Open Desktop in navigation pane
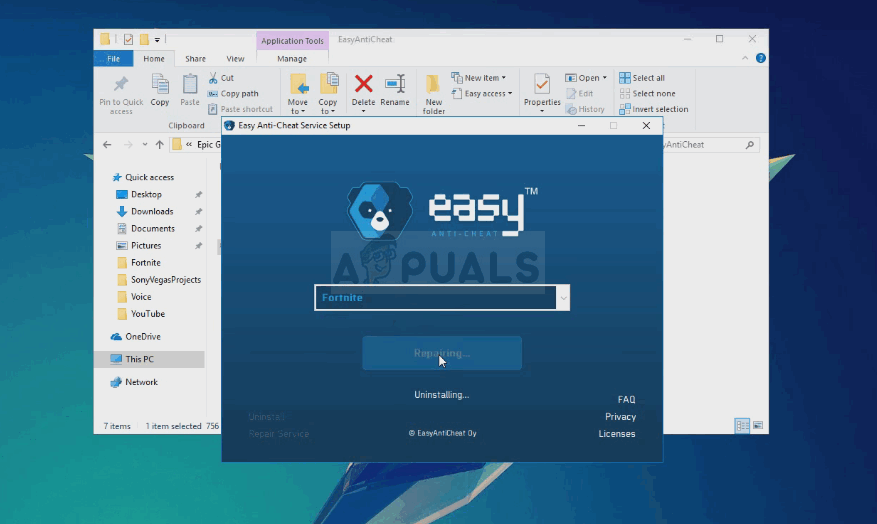The width and height of the screenshot is (877, 524). pos(140,195)
